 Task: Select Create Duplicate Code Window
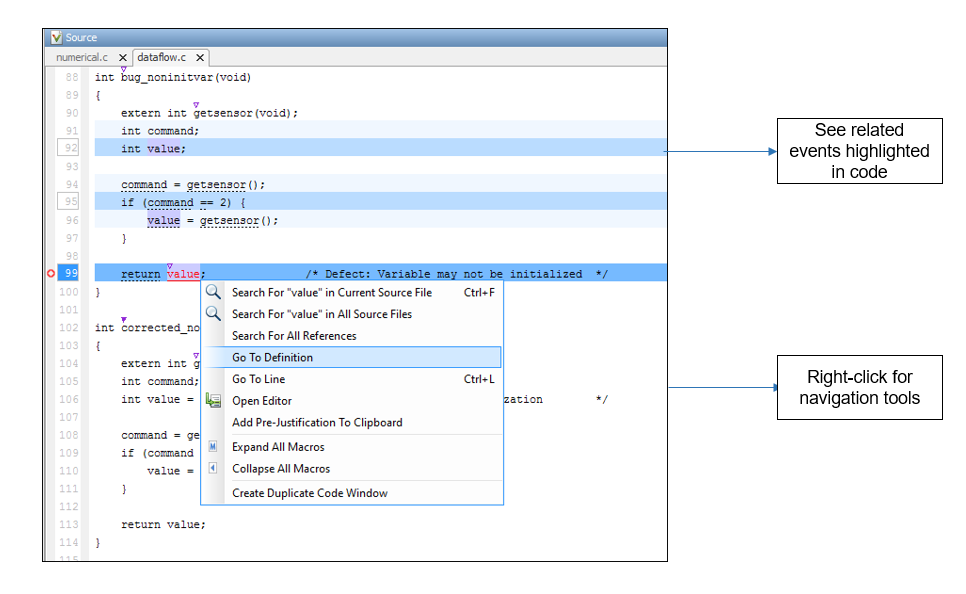pos(310,493)
